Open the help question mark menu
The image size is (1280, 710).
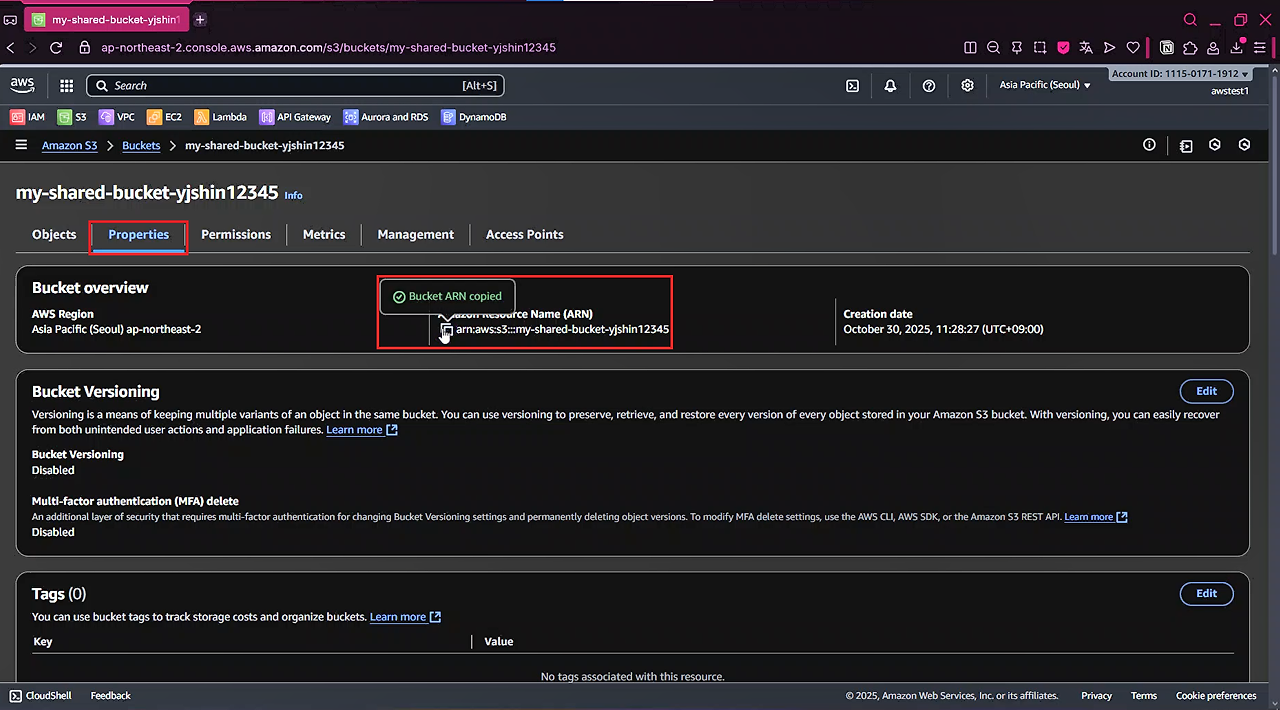click(929, 86)
